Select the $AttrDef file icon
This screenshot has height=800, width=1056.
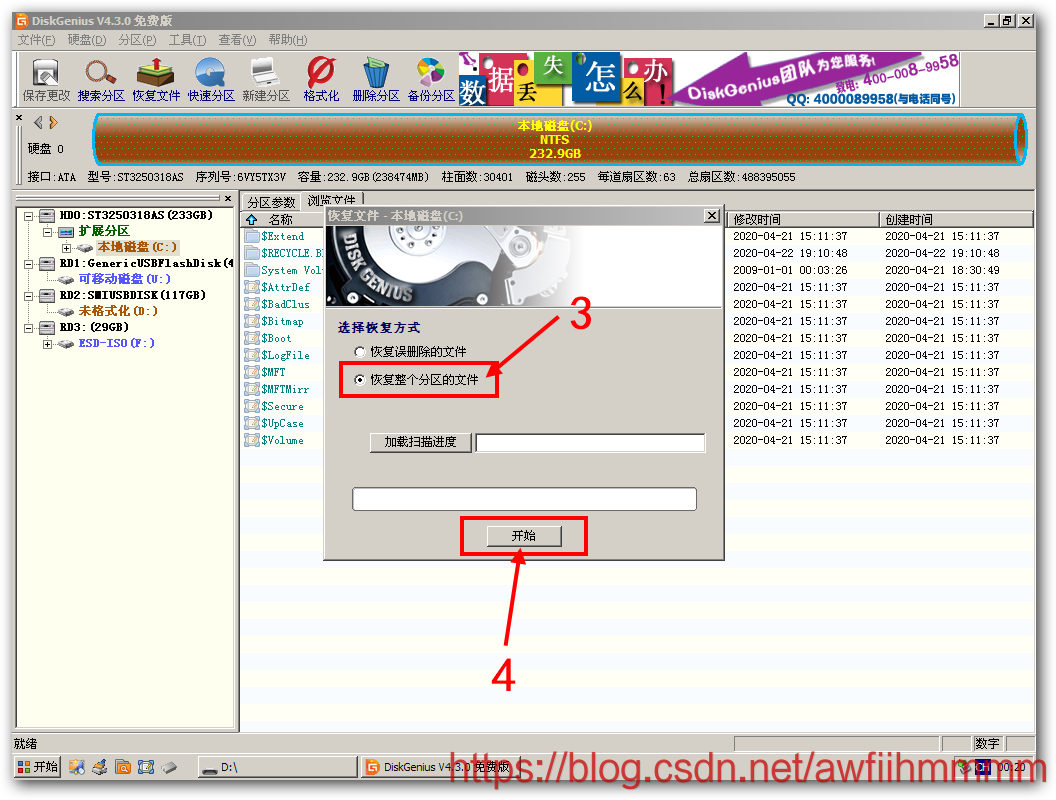coord(252,287)
